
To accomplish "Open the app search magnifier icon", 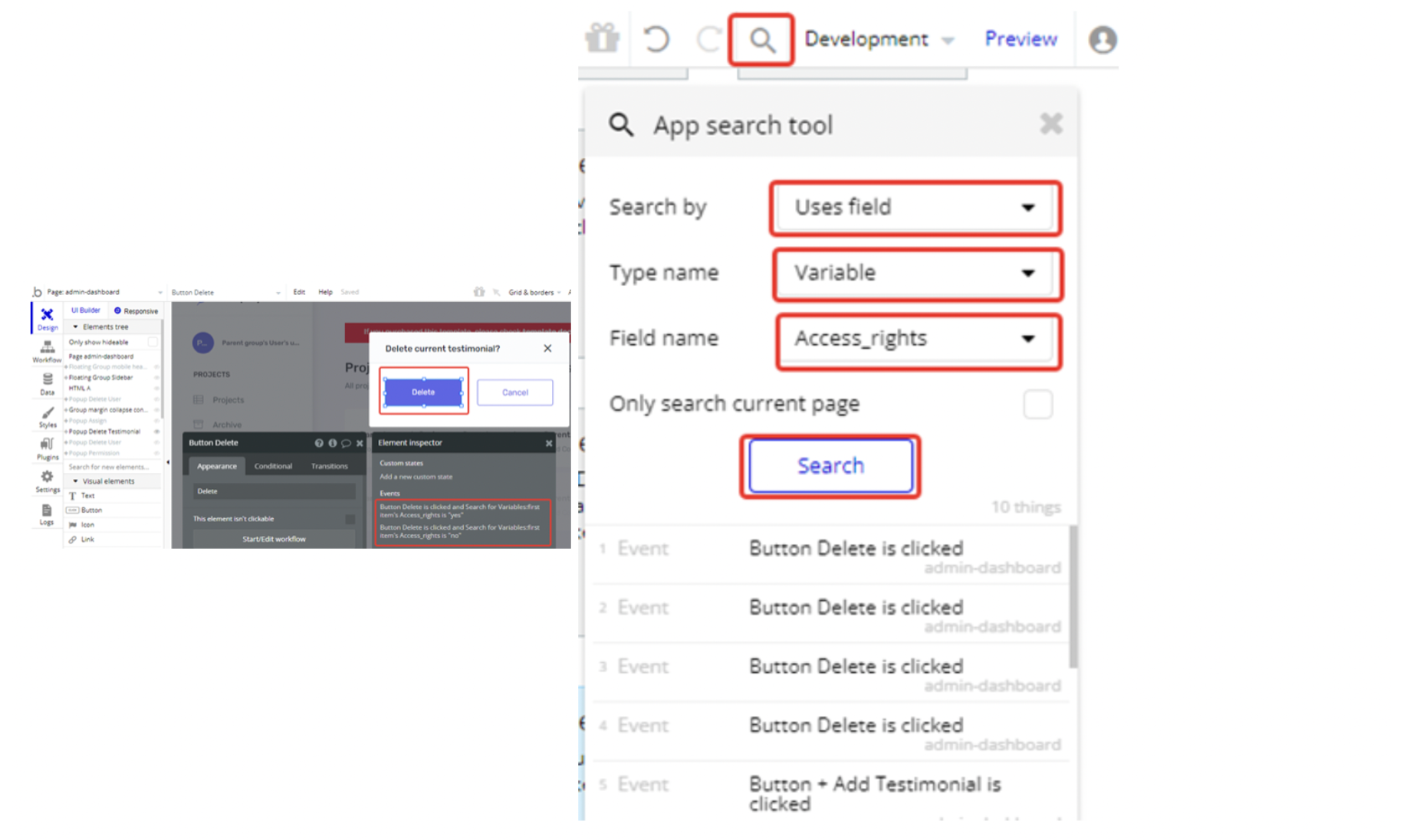I will 761,40.
